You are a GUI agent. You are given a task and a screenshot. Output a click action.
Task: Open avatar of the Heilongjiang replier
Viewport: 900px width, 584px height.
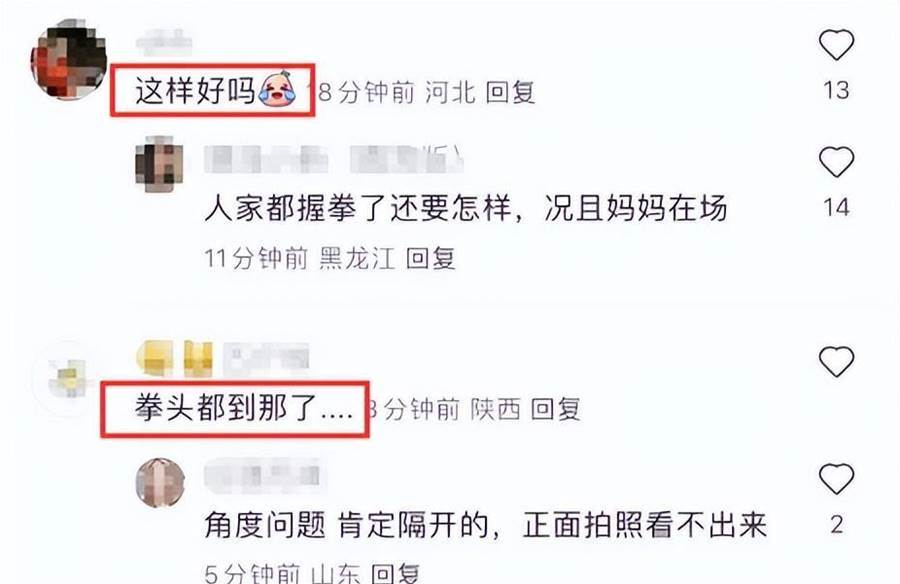point(159,163)
